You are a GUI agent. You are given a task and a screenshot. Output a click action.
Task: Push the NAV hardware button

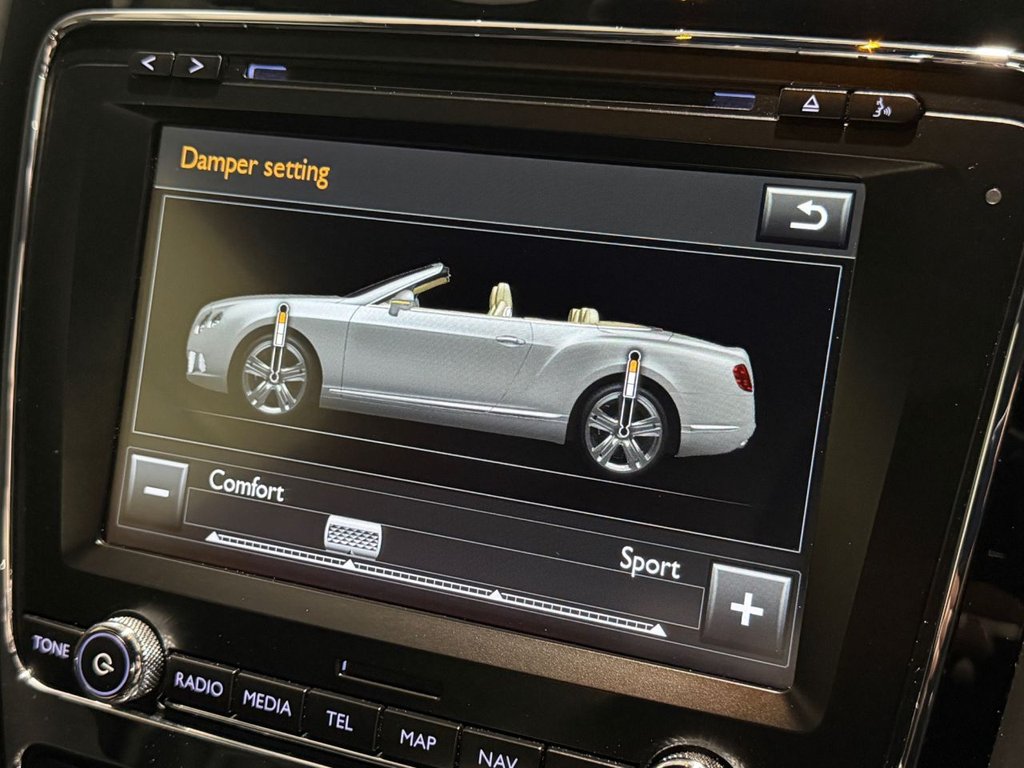[498, 756]
